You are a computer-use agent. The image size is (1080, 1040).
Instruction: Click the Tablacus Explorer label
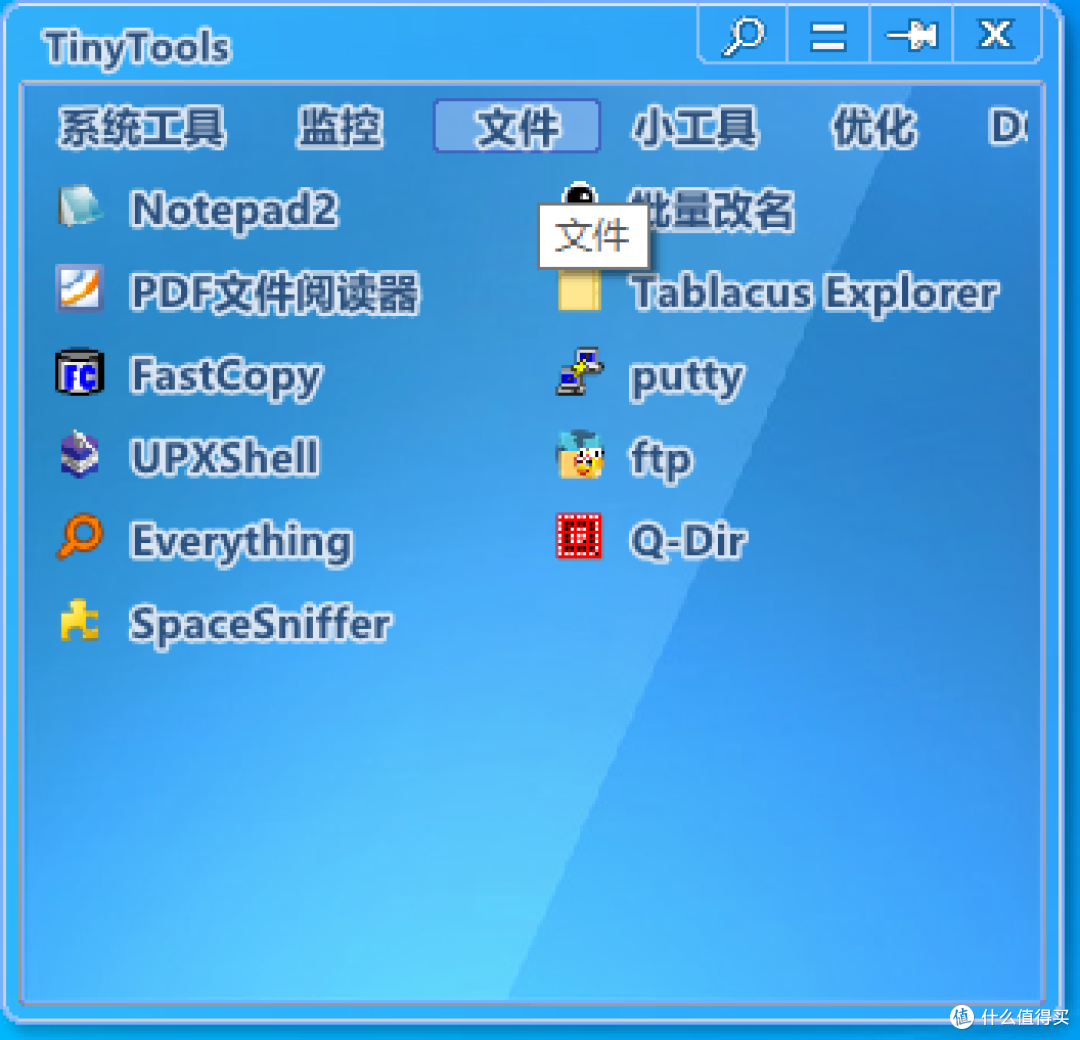pyautogui.click(x=815, y=292)
